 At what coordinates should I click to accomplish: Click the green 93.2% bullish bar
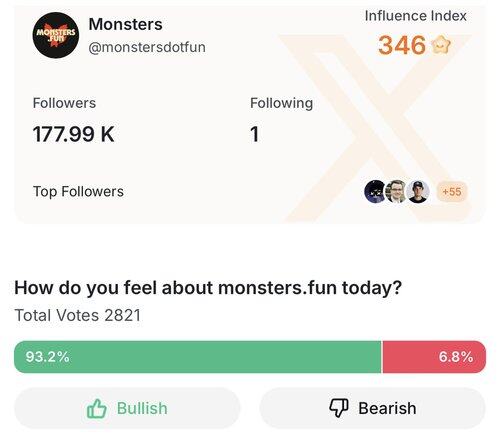pyautogui.click(x=198, y=357)
